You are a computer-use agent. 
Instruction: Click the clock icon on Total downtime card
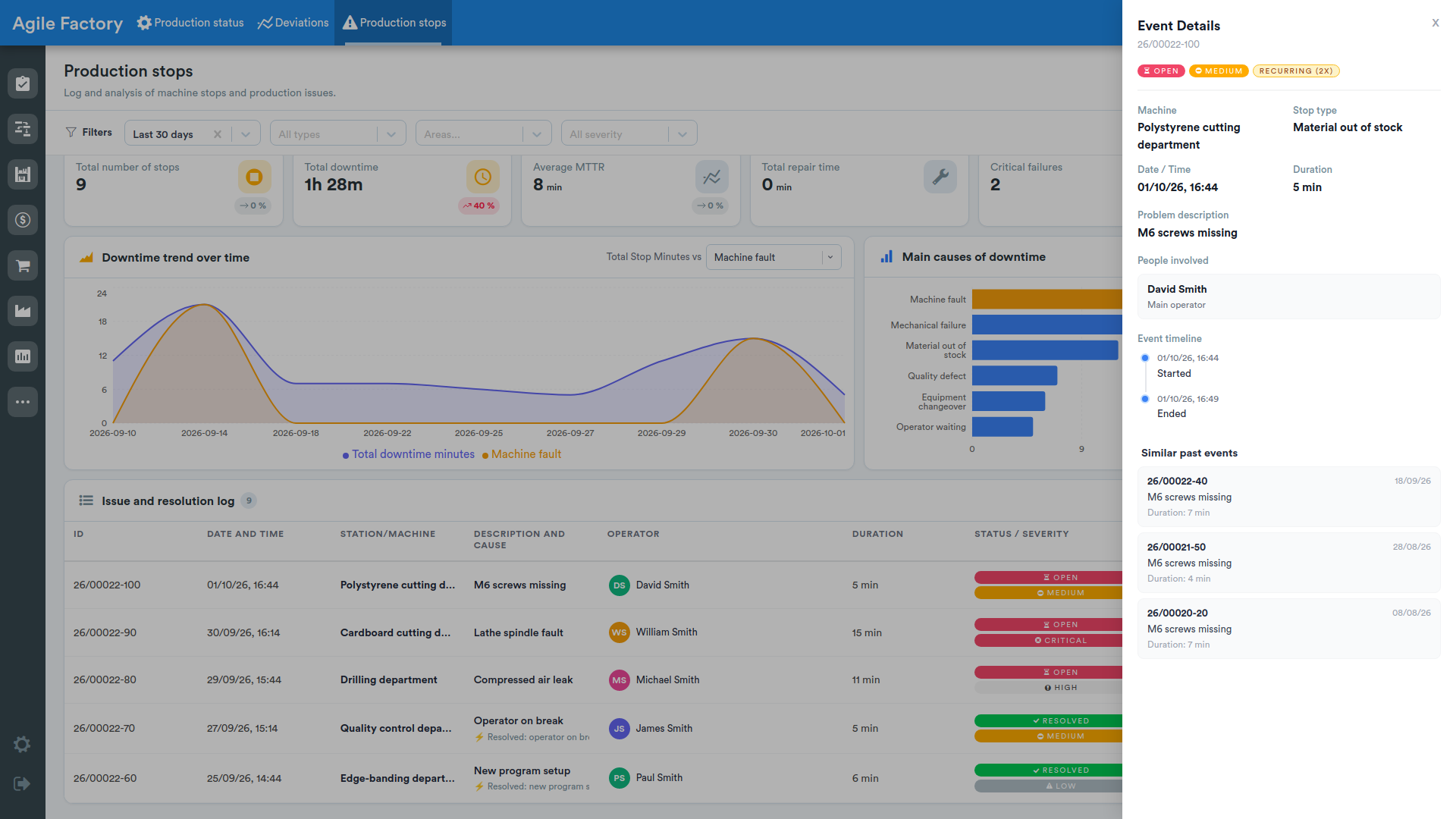483,177
